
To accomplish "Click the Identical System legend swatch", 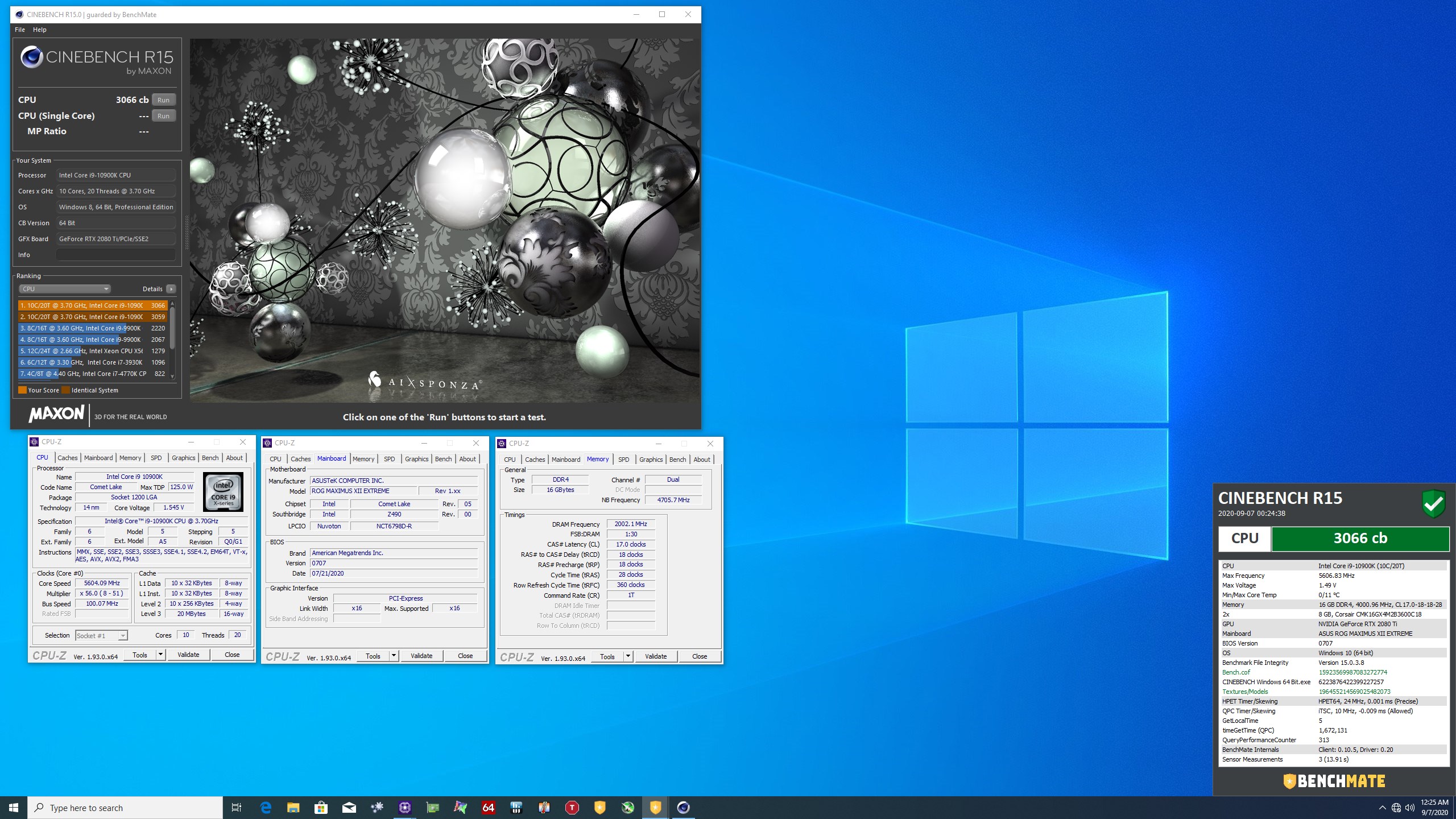I will 65,390.
